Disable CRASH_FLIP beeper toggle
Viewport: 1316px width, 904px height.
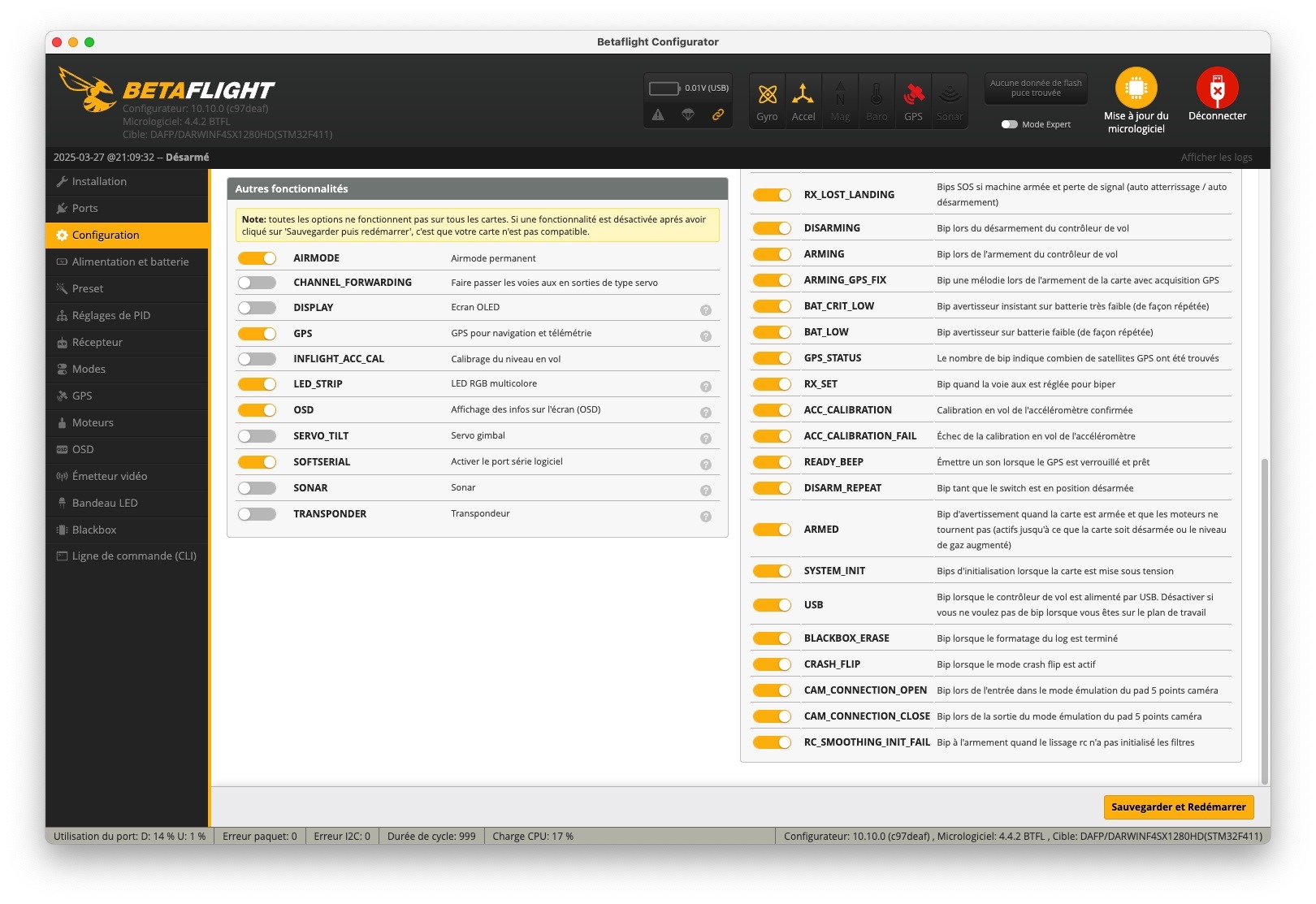[772, 664]
